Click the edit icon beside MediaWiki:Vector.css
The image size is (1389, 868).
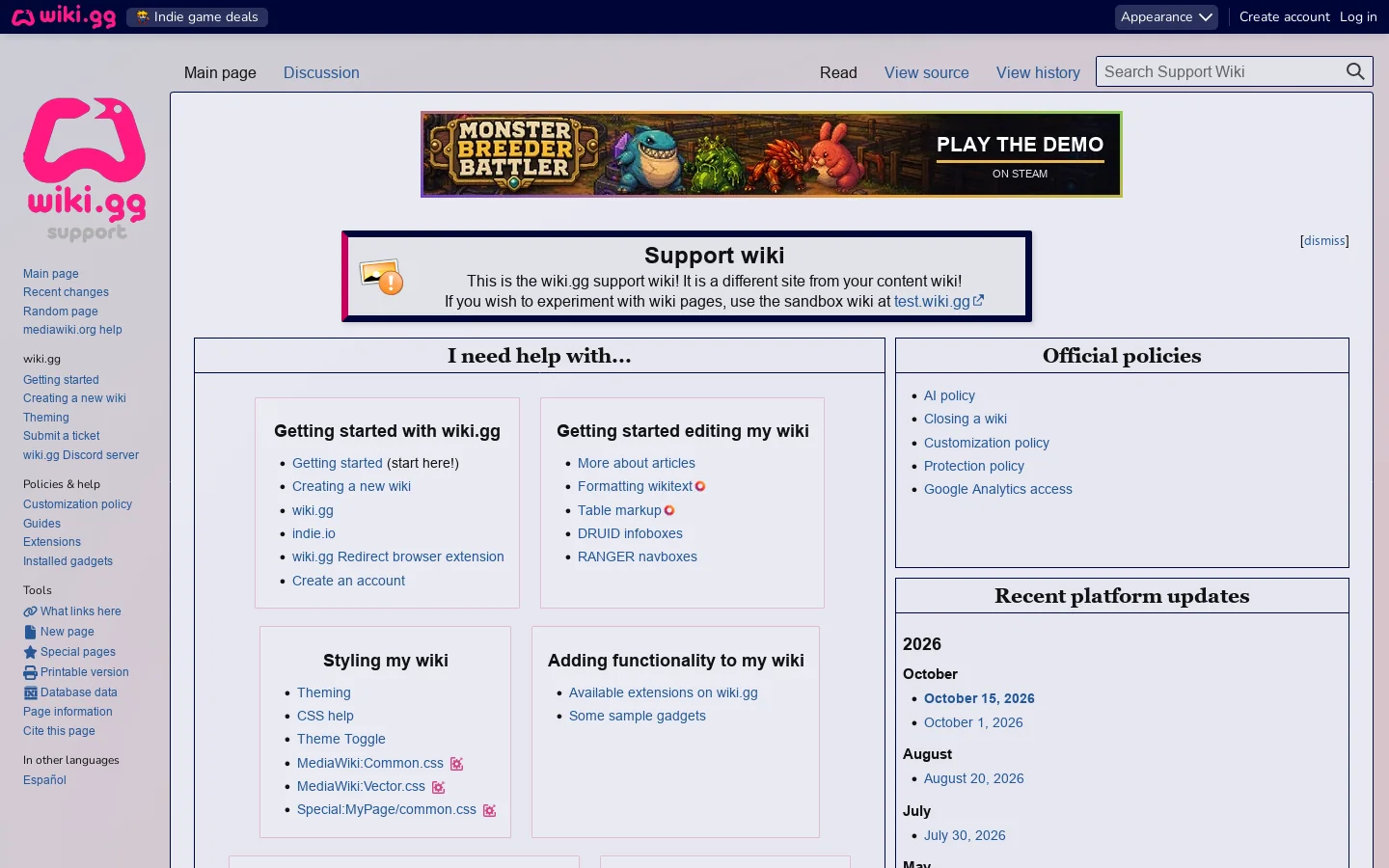[x=438, y=787]
